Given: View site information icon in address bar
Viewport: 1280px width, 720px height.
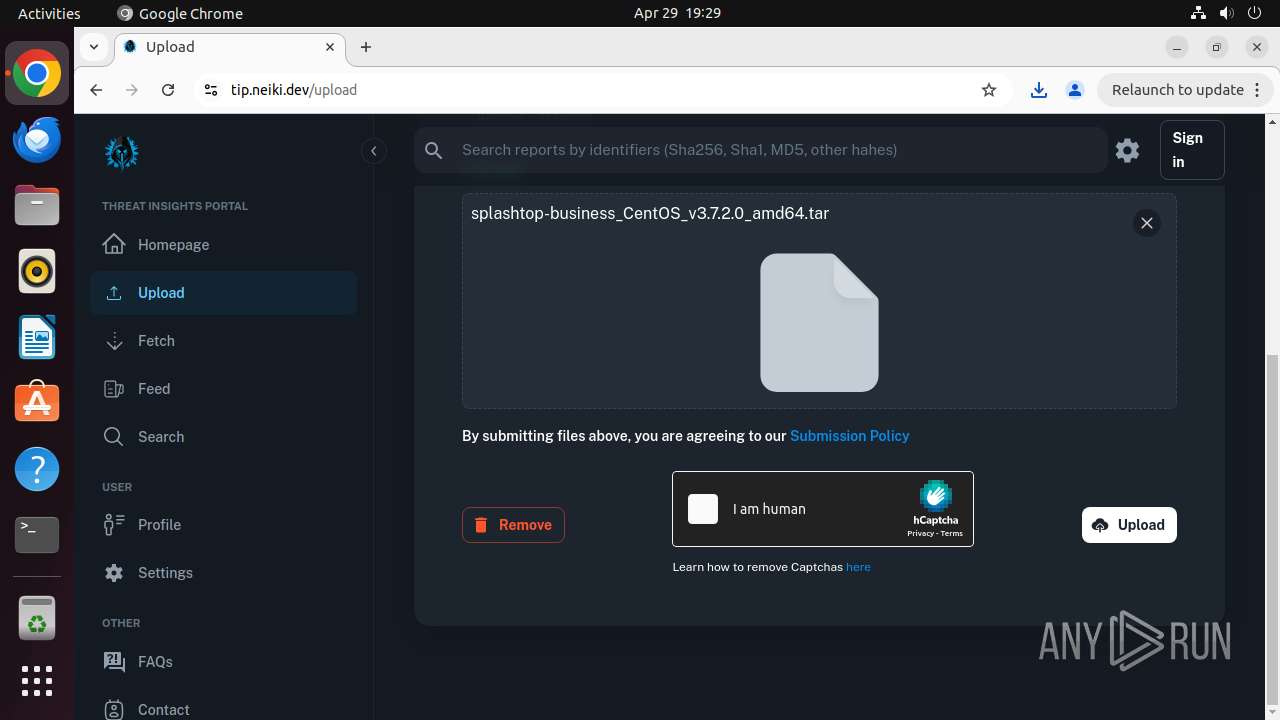Looking at the screenshot, I should [x=210, y=90].
